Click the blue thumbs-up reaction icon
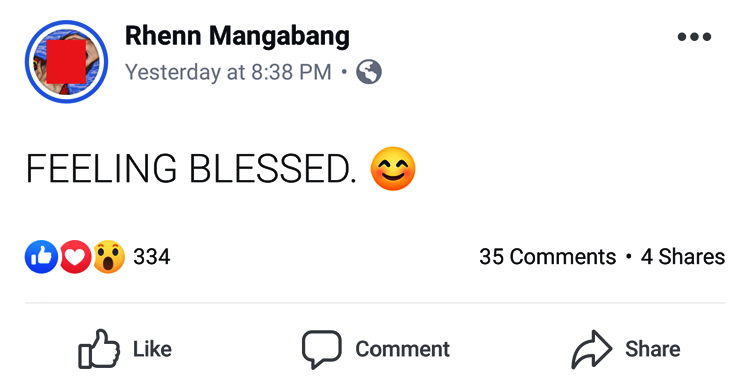 (x=41, y=257)
